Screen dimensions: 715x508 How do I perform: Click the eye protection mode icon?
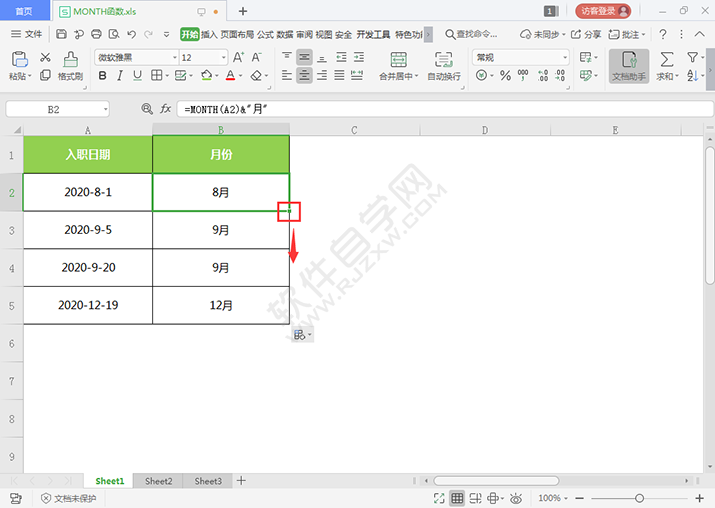(x=517, y=498)
